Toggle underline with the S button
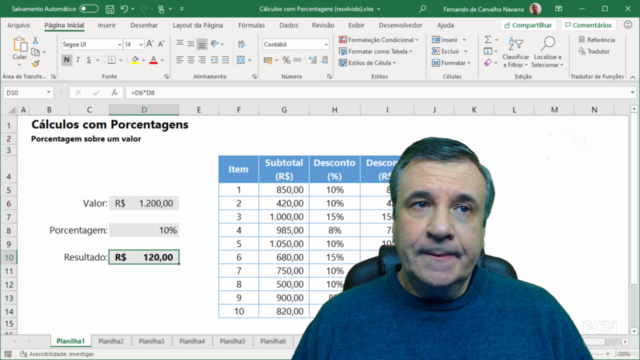The width and height of the screenshot is (640, 360). click(89, 60)
